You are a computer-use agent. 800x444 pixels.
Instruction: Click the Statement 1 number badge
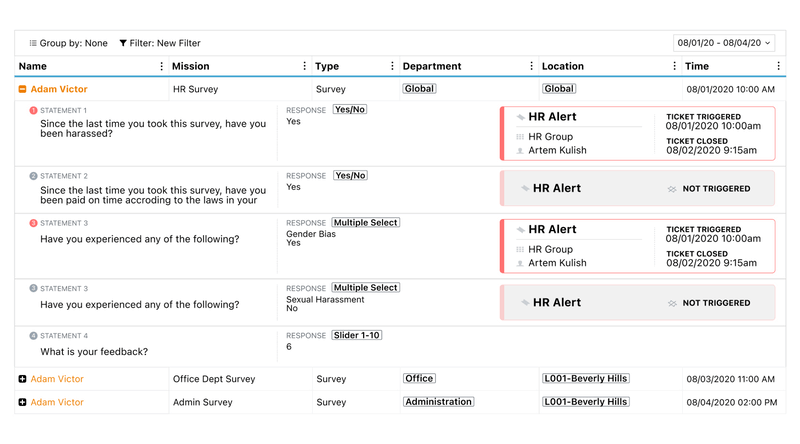33,110
